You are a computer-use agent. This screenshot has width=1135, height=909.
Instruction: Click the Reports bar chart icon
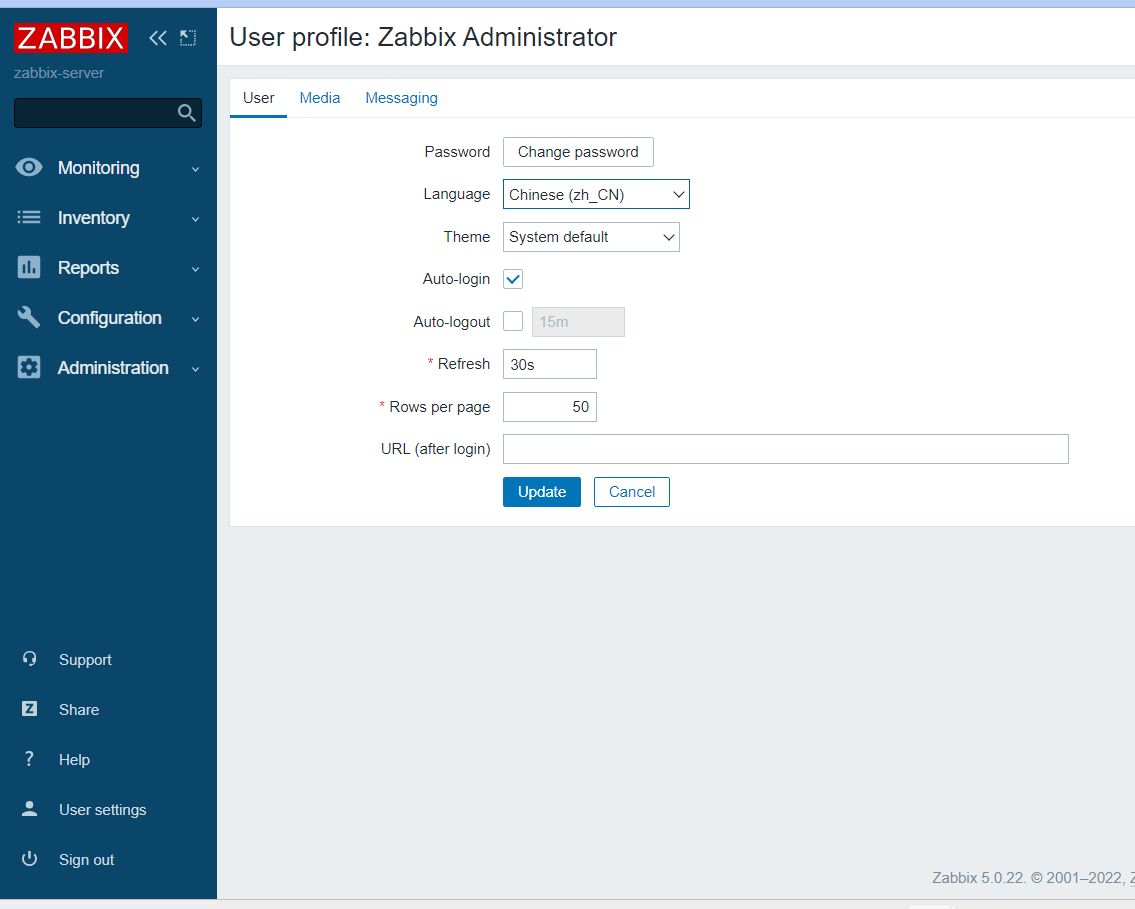pyautogui.click(x=29, y=267)
